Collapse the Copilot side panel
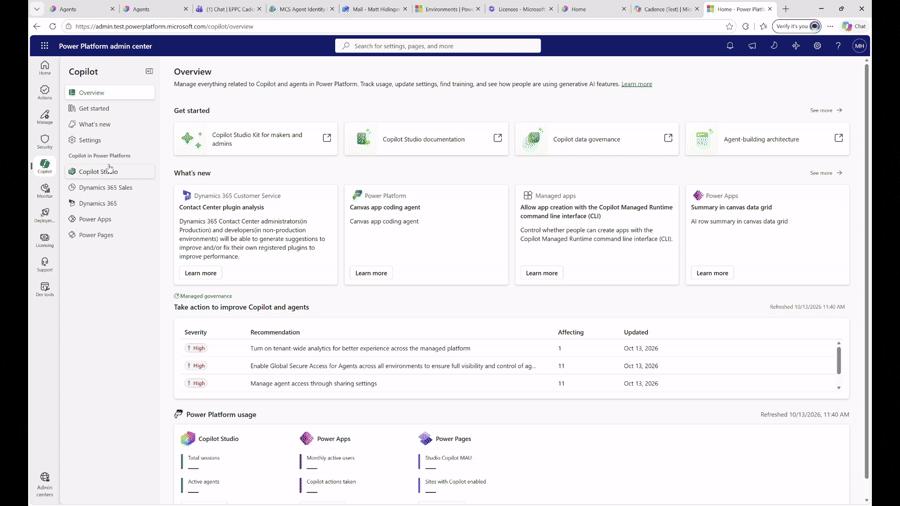The width and height of the screenshot is (900, 506). 149,71
